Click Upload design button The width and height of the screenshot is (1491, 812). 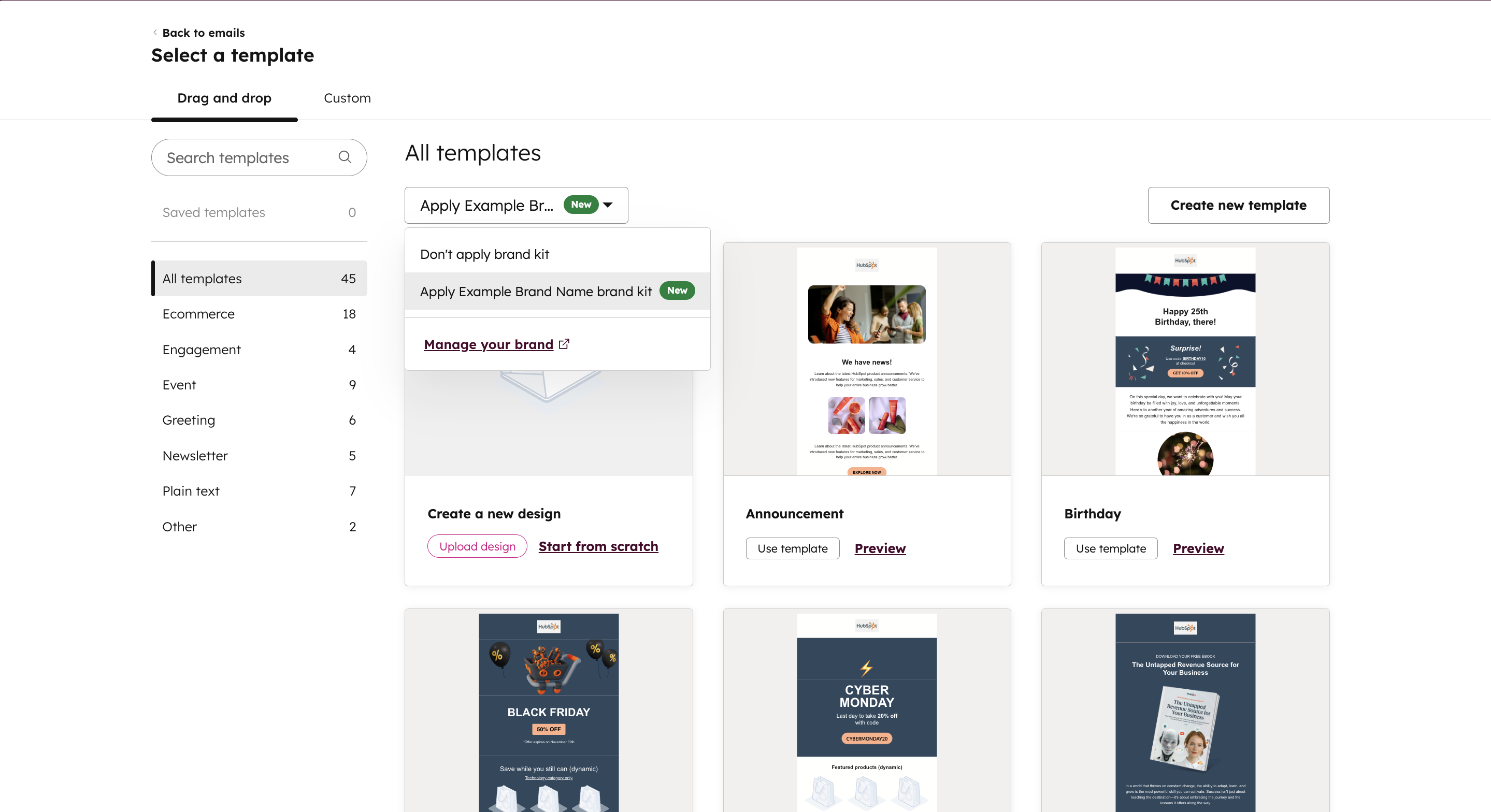[477, 546]
